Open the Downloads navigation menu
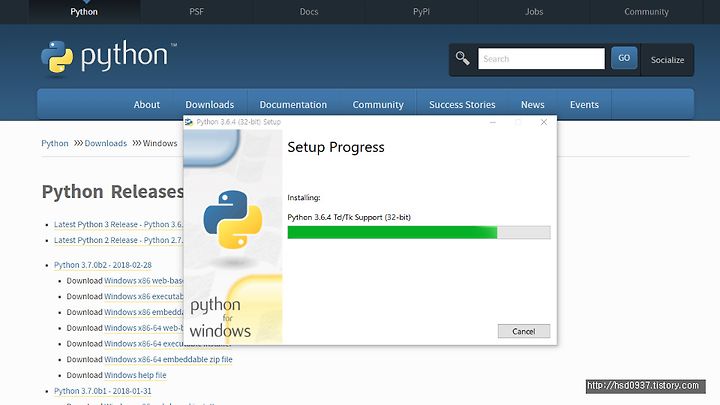The width and height of the screenshot is (720, 405). click(210, 105)
